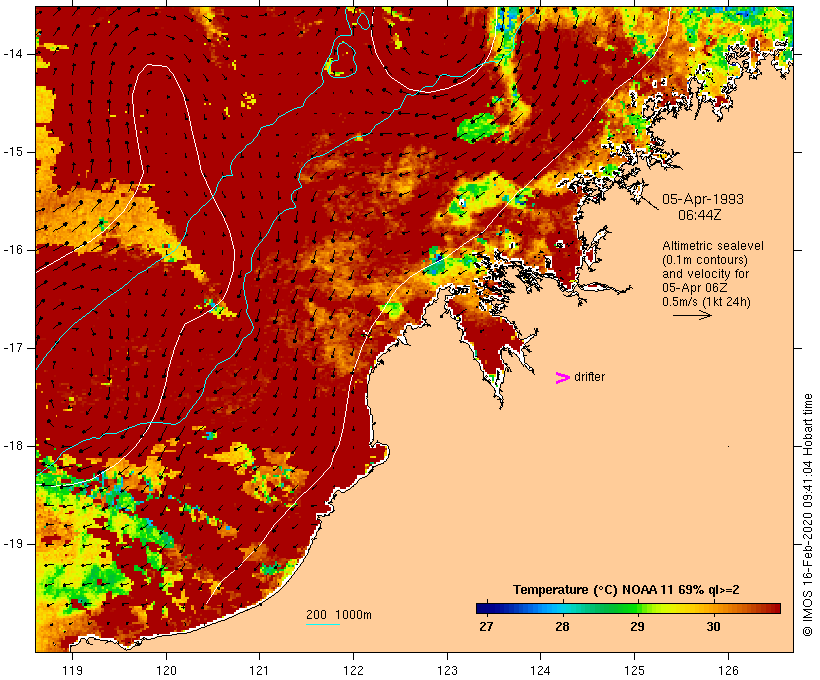Click the longitude axis label '121'
This screenshot has width=820, height=680.
(x=259, y=670)
